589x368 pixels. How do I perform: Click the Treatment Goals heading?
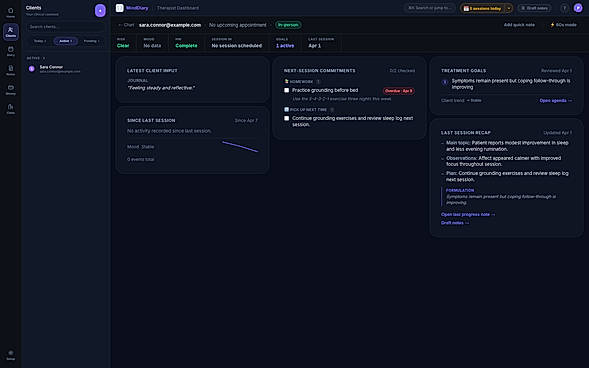(x=463, y=71)
